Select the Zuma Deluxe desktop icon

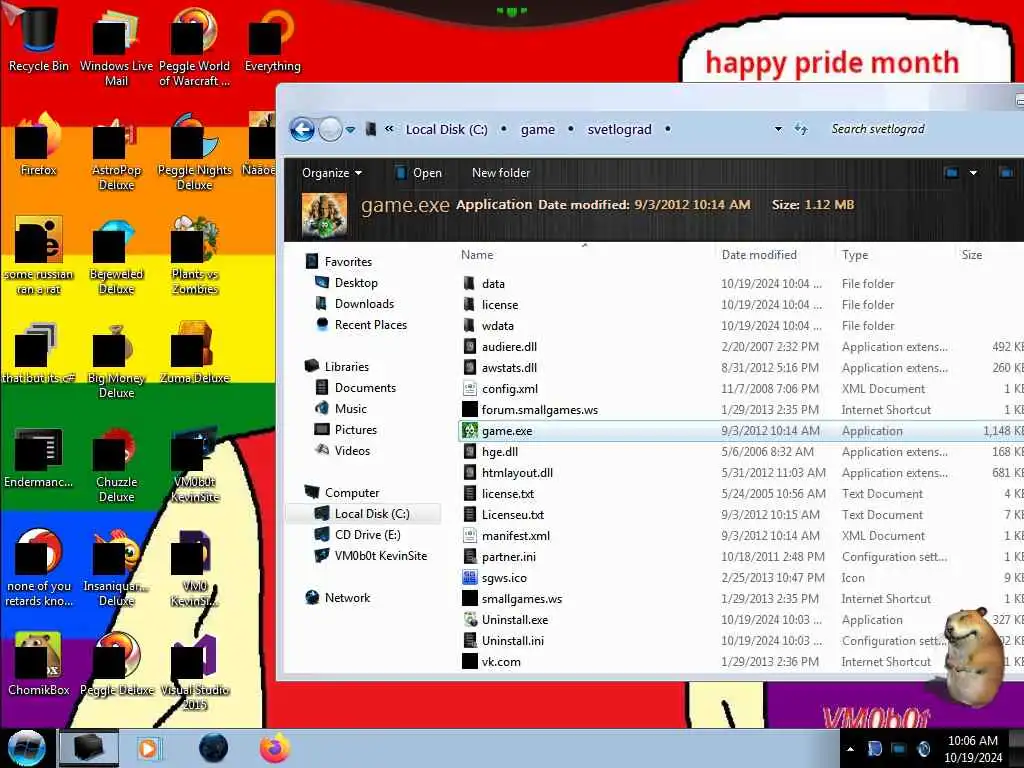coord(195,353)
